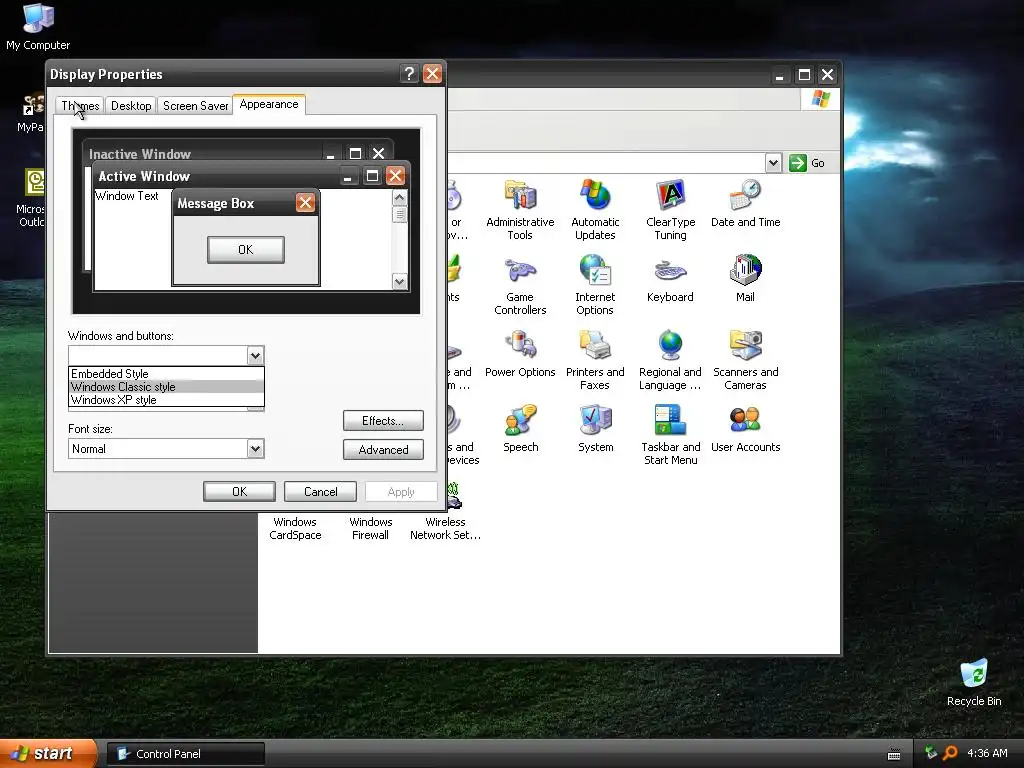Click the magnifier tray icon
This screenshot has width=1024, height=768.
coord(950,753)
